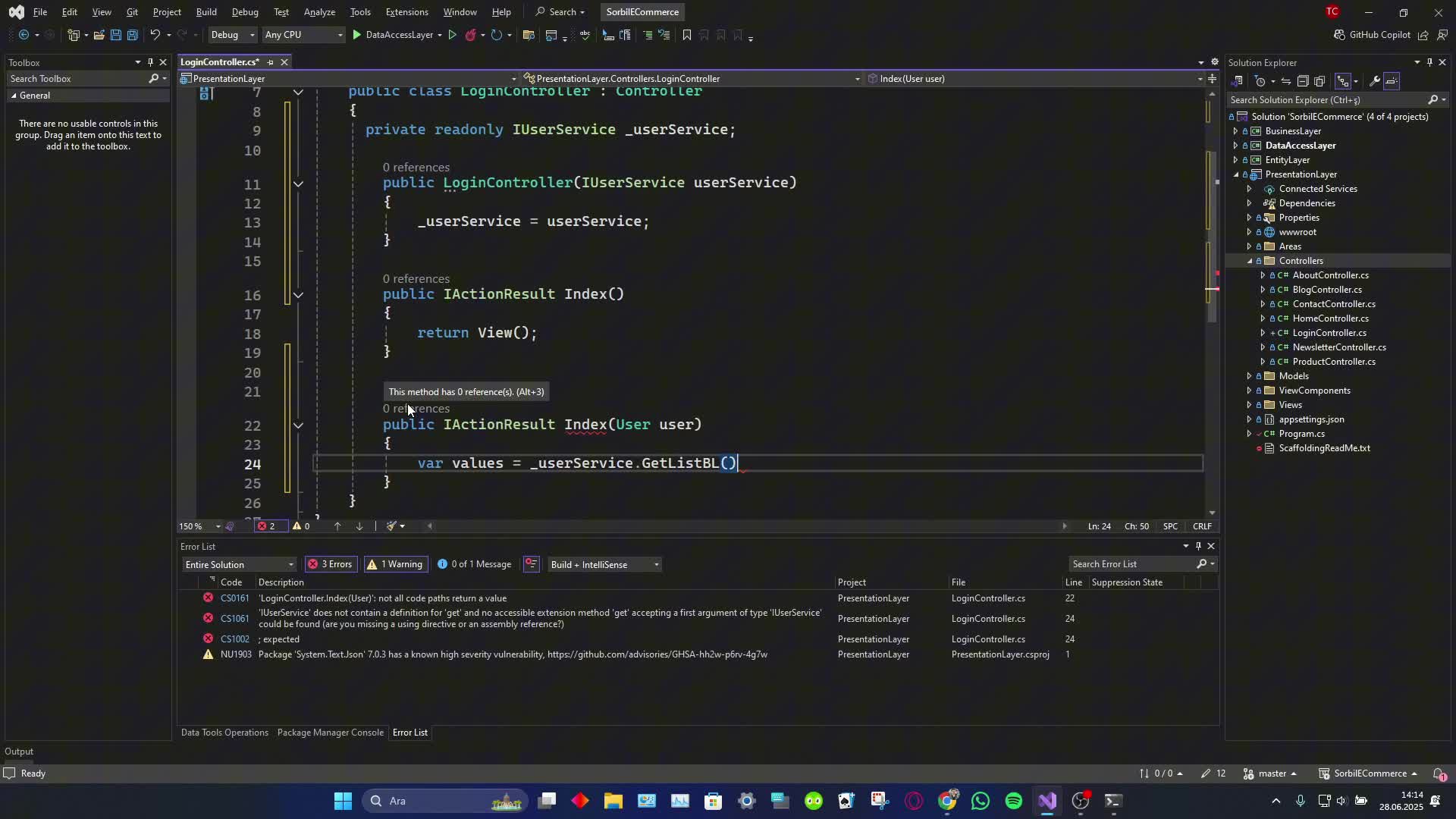
Task: Click the Start Without Debugging icon
Action: (x=452, y=35)
